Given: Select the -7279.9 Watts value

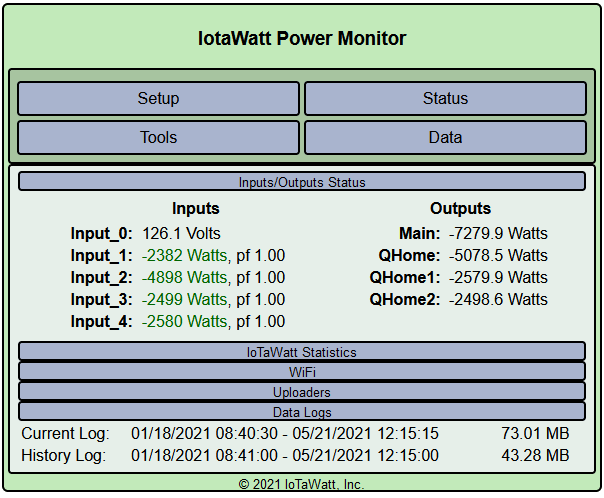Looking at the screenshot, I should point(498,233).
